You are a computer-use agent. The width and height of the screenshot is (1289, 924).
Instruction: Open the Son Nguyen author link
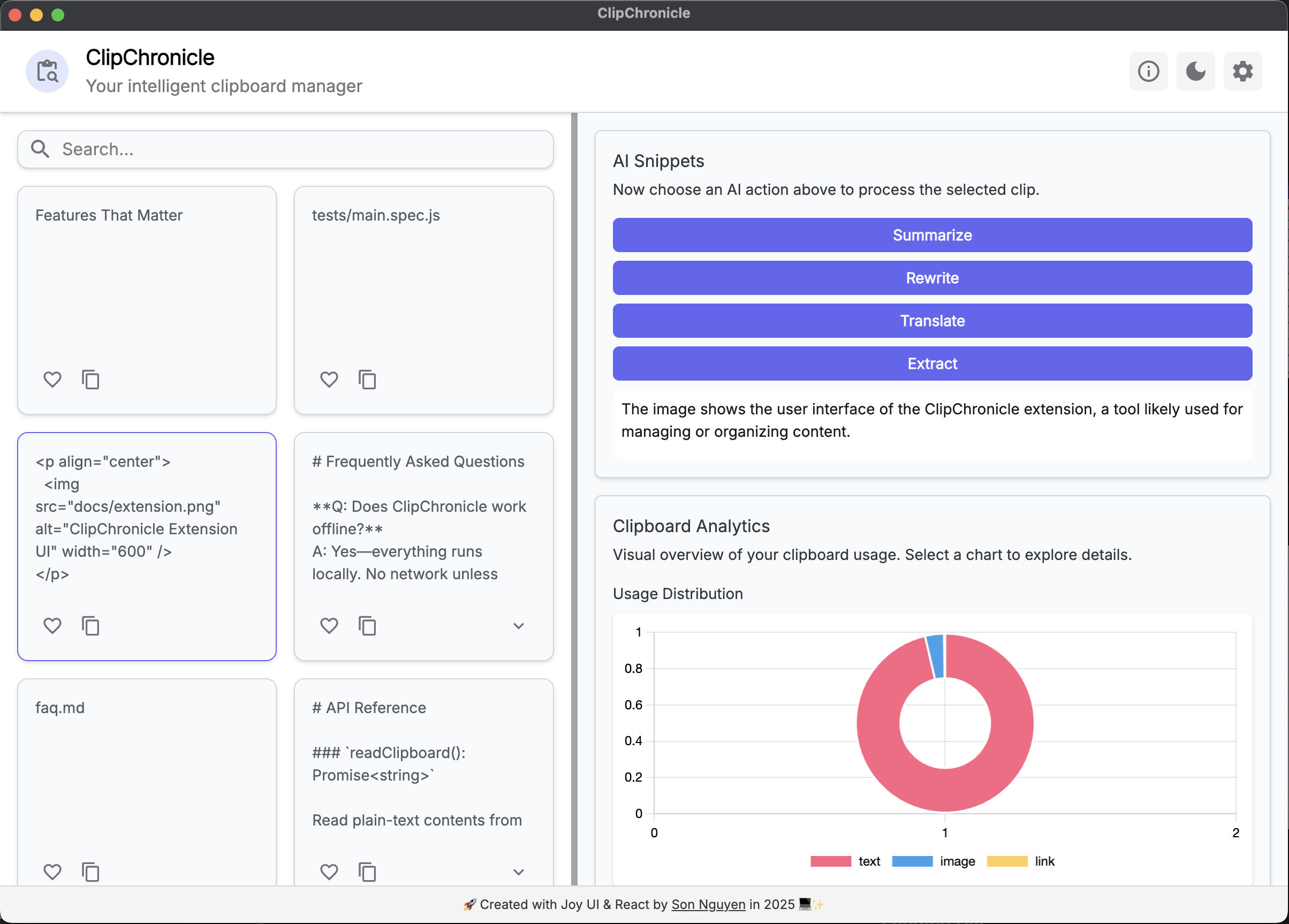[x=708, y=904]
